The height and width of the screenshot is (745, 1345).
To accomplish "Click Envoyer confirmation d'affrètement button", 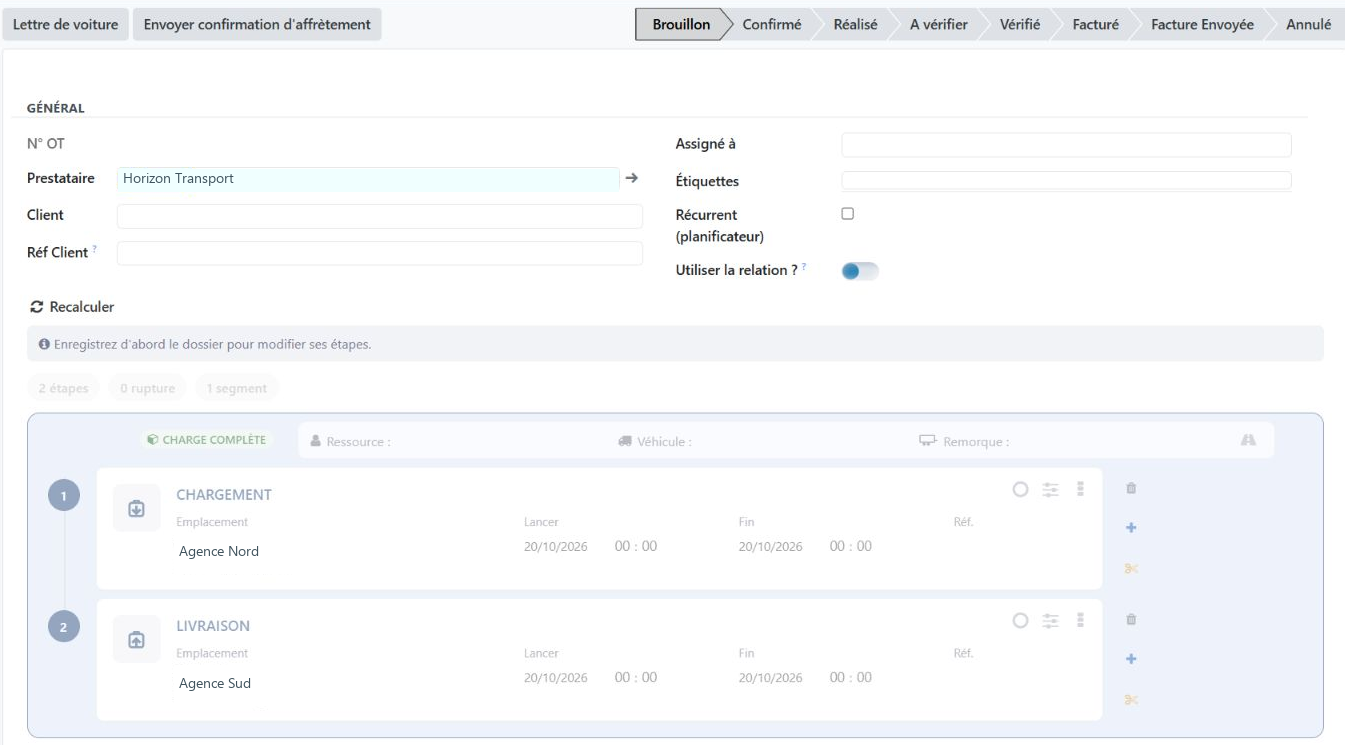I will click(257, 25).
